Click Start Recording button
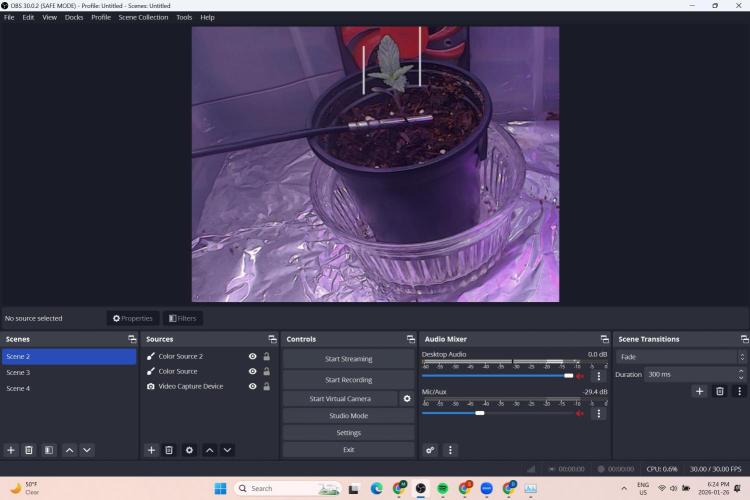This screenshot has height=500, width=750. click(x=348, y=380)
